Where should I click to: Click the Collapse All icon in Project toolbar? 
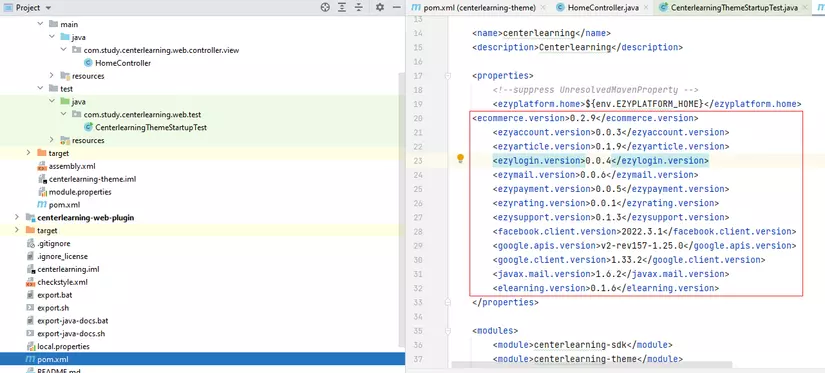click(359, 7)
